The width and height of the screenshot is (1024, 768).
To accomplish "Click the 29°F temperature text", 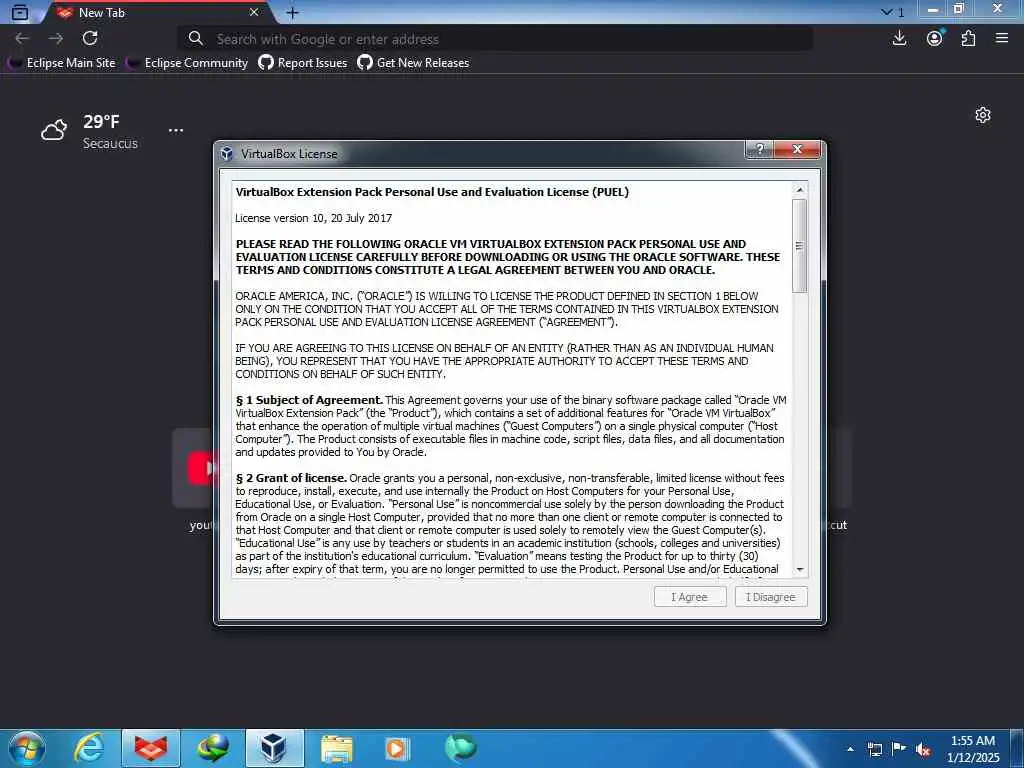I will pos(101,121).
